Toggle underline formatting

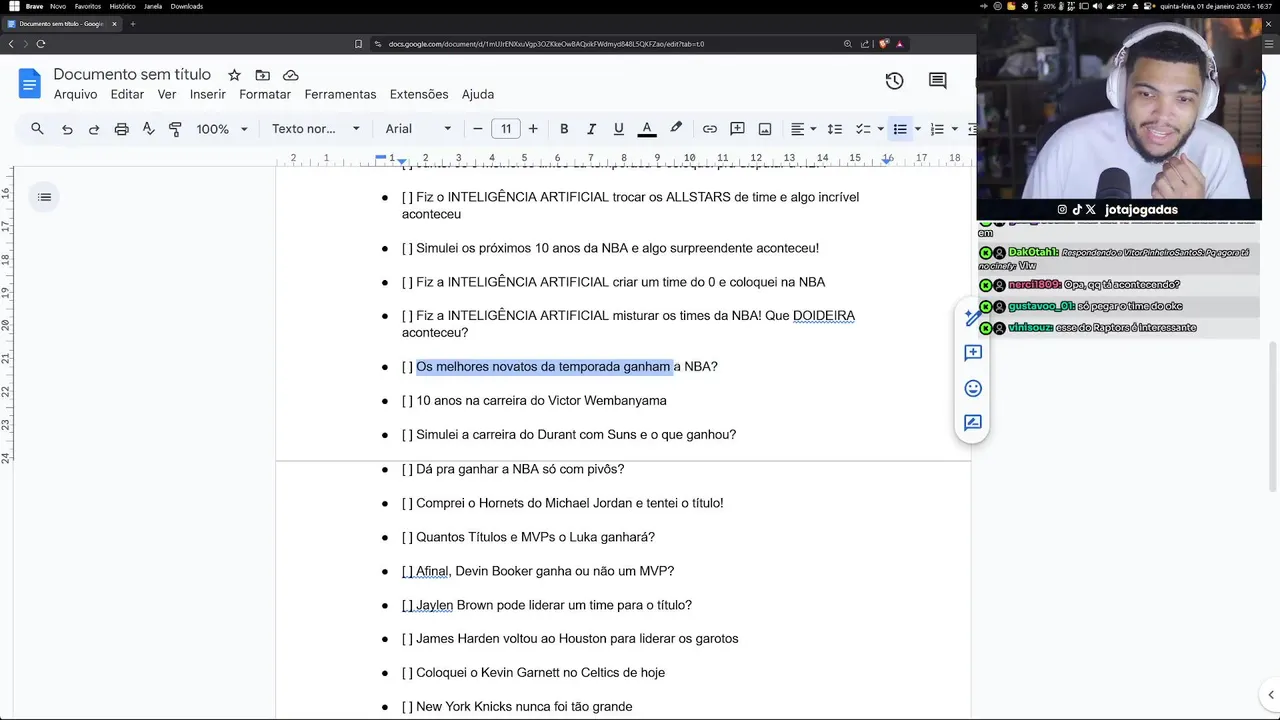tap(619, 129)
